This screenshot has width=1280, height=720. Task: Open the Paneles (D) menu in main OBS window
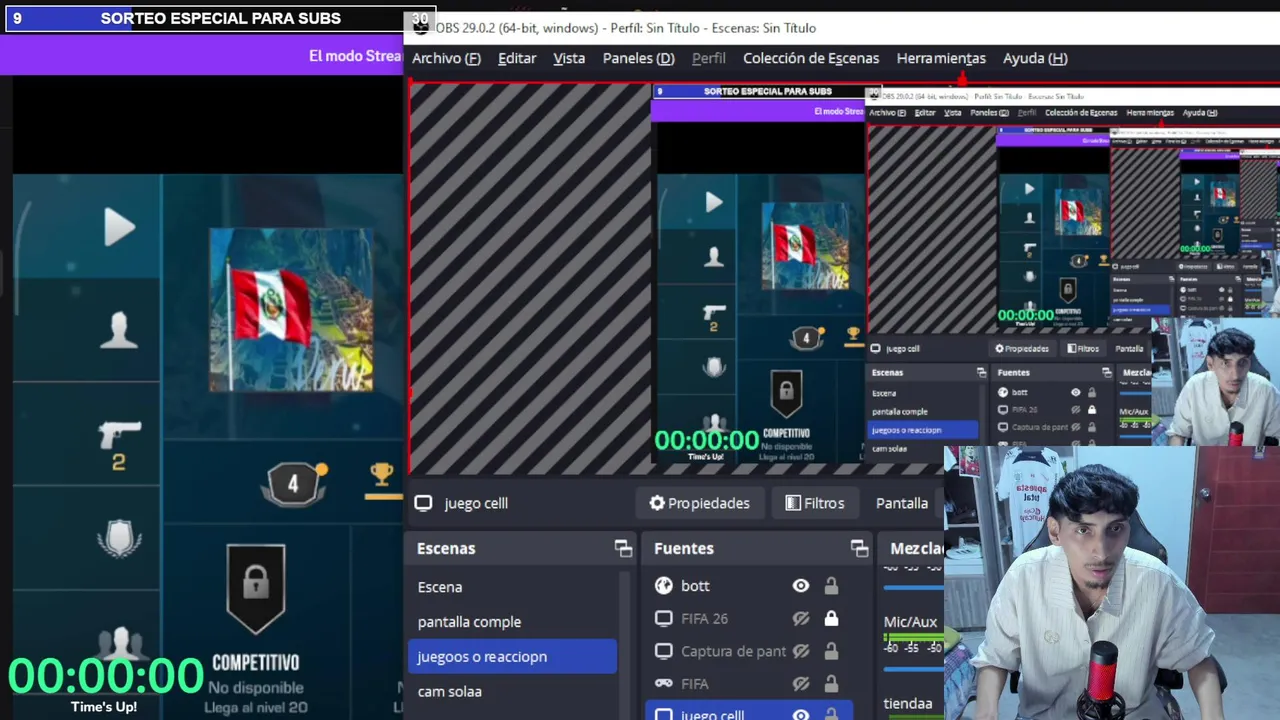point(638,58)
